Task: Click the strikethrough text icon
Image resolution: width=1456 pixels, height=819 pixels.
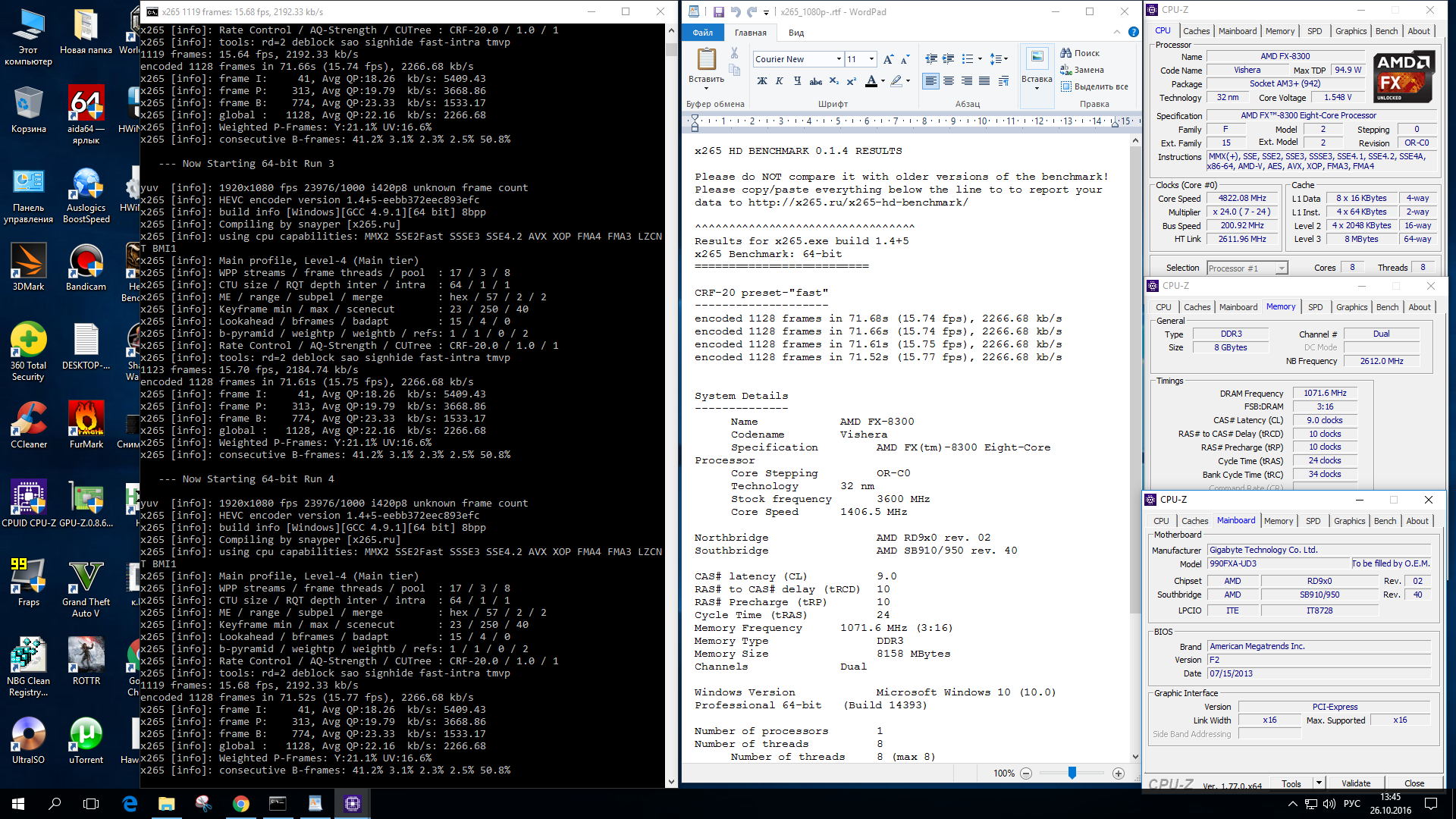Action: 815,81
